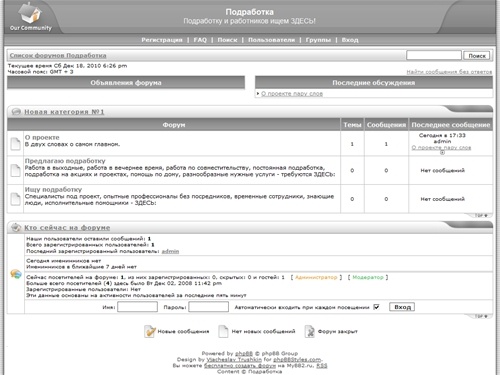
Task: Open бесплатно создать форум link
Action: click(x=240, y=365)
